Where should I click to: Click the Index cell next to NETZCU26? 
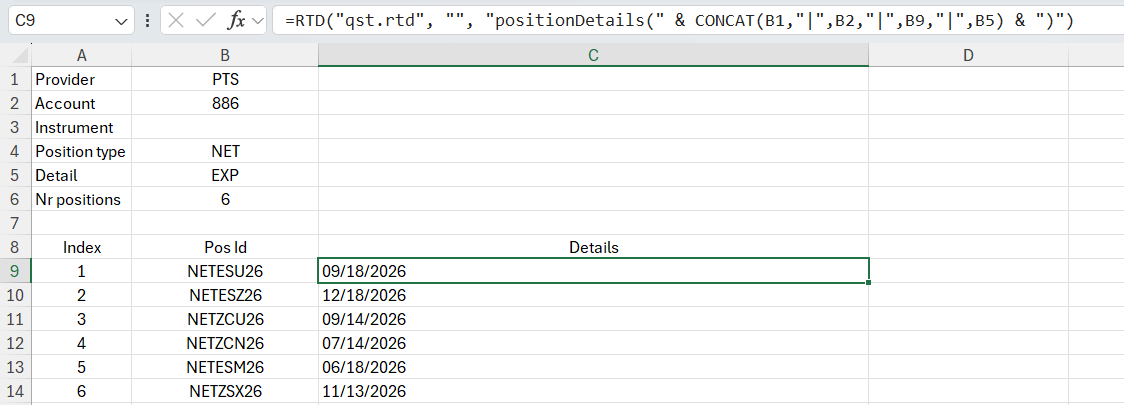[x=82, y=320]
